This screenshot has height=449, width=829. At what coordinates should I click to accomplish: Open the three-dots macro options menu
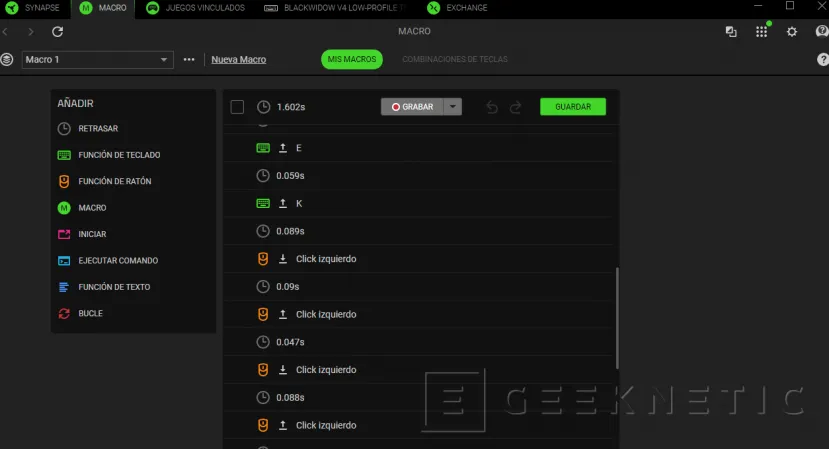click(x=189, y=60)
